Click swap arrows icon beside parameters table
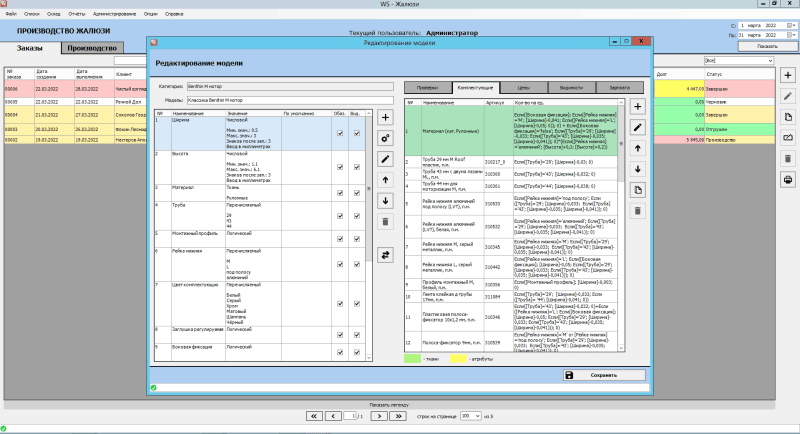This screenshot has width=800, height=434. tap(386, 256)
